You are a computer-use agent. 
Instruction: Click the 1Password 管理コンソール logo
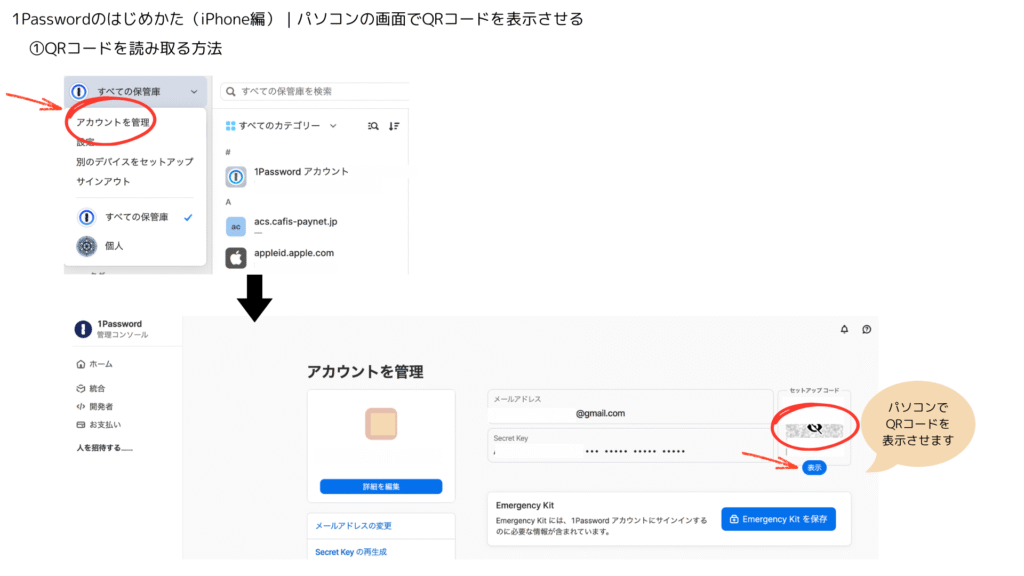pyautogui.click(x=83, y=329)
